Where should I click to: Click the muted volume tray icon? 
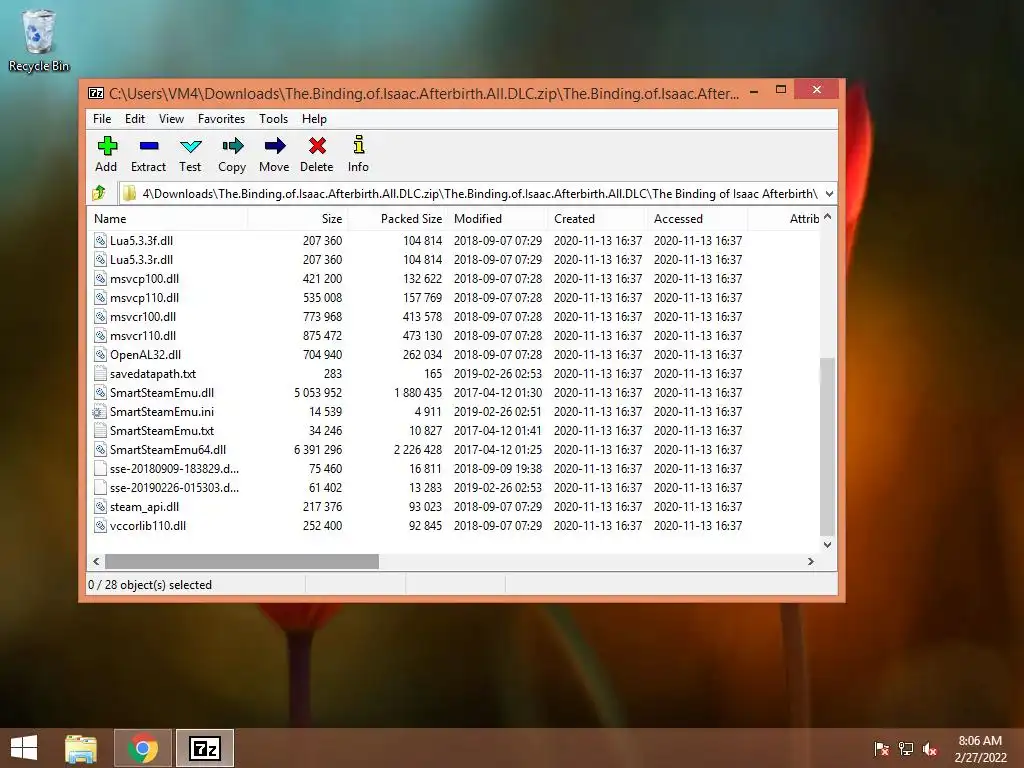point(930,748)
